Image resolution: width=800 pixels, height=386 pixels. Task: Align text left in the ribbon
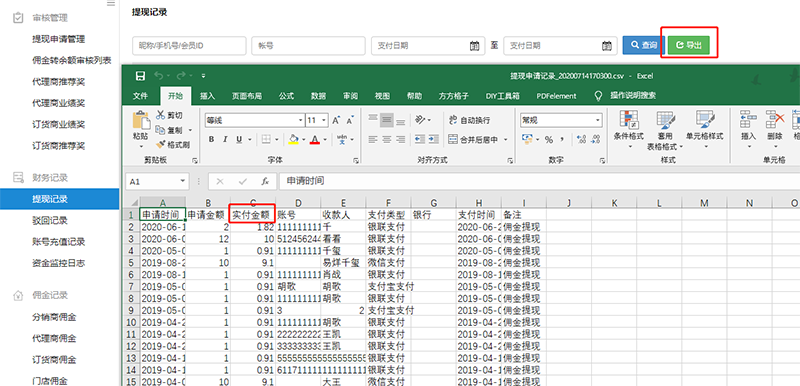(x=373, y=139)
